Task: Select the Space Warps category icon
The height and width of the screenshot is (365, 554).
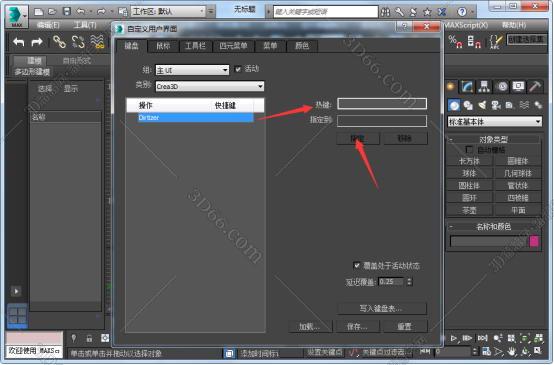Action: pyautogui.click(x=524, y=105)
